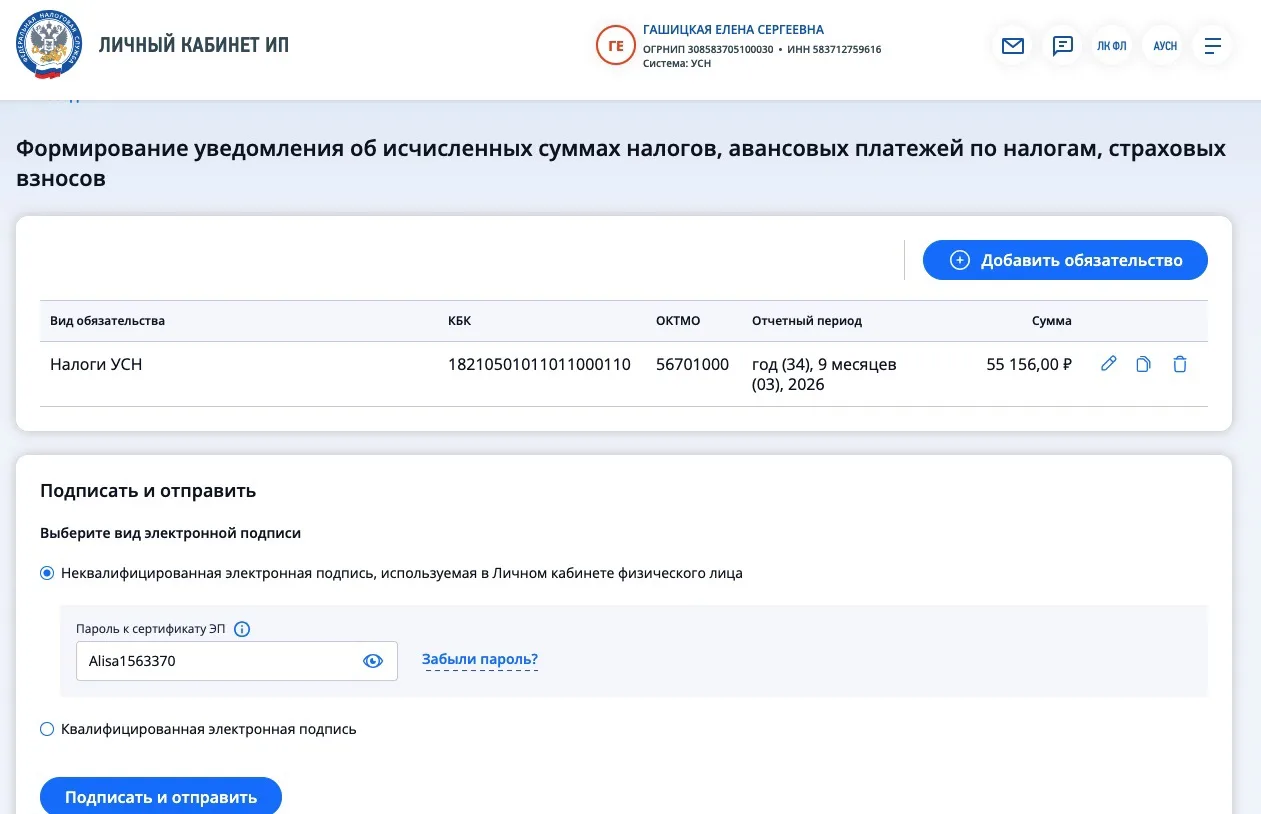Click the Система: УСН text

point(677,63)
